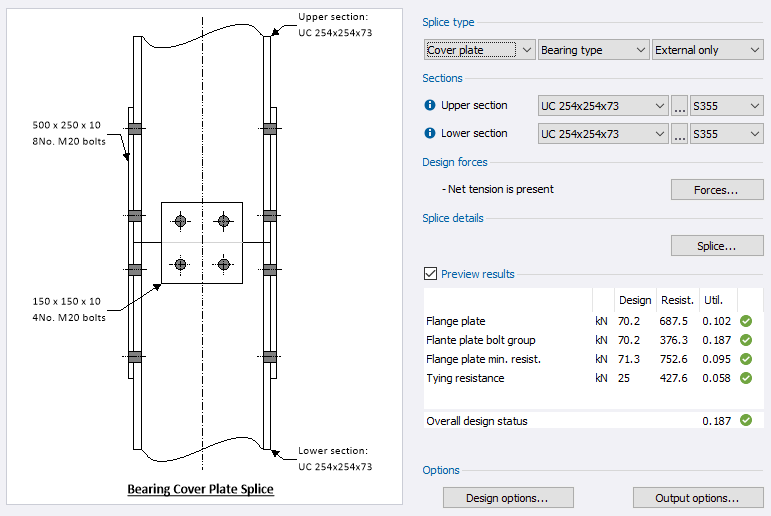Click the Flange plate pass status icon
The height and width of the screenshot is (516, 771).
point(746,321)
